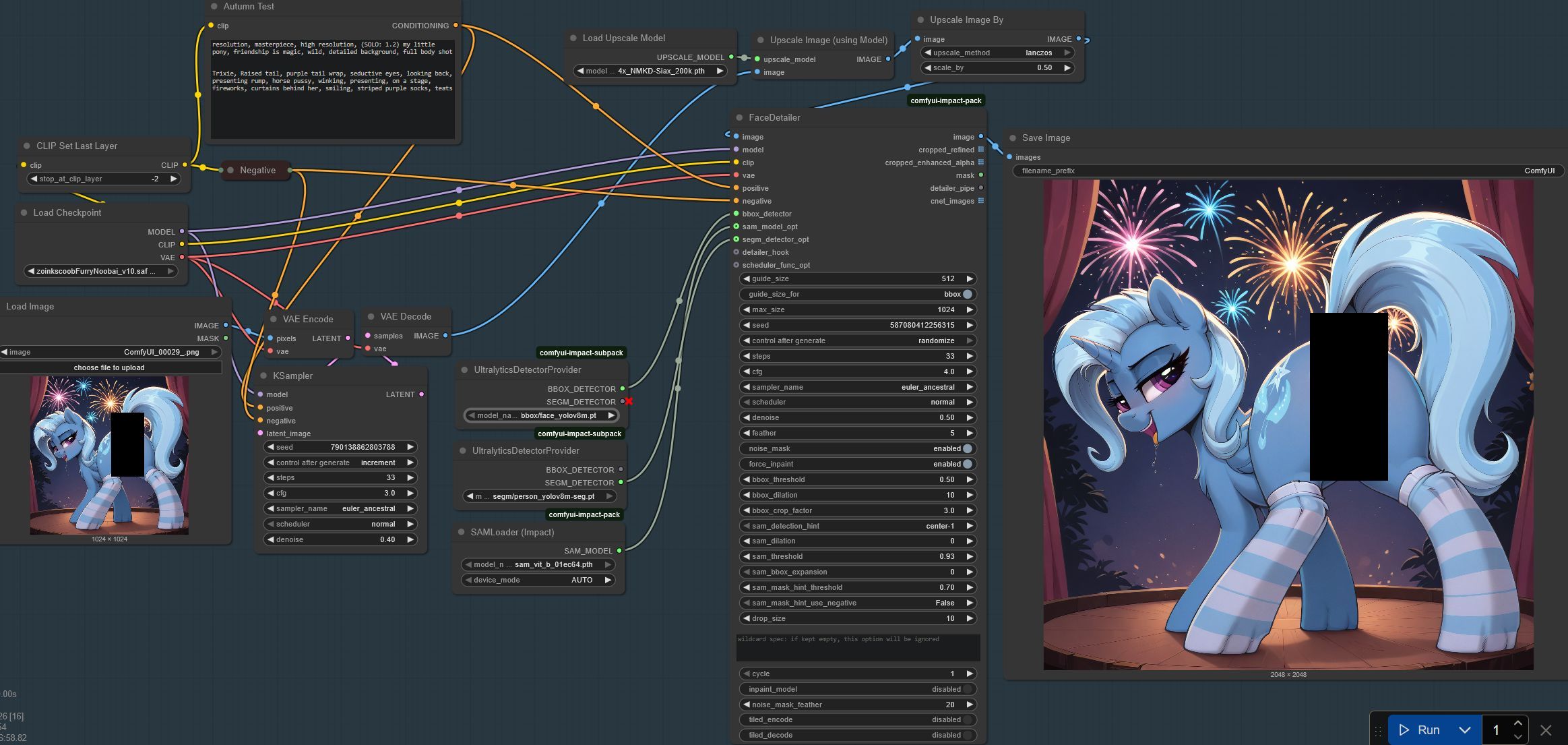Open the device_mode AUTO dropdown

coord(538,580)
